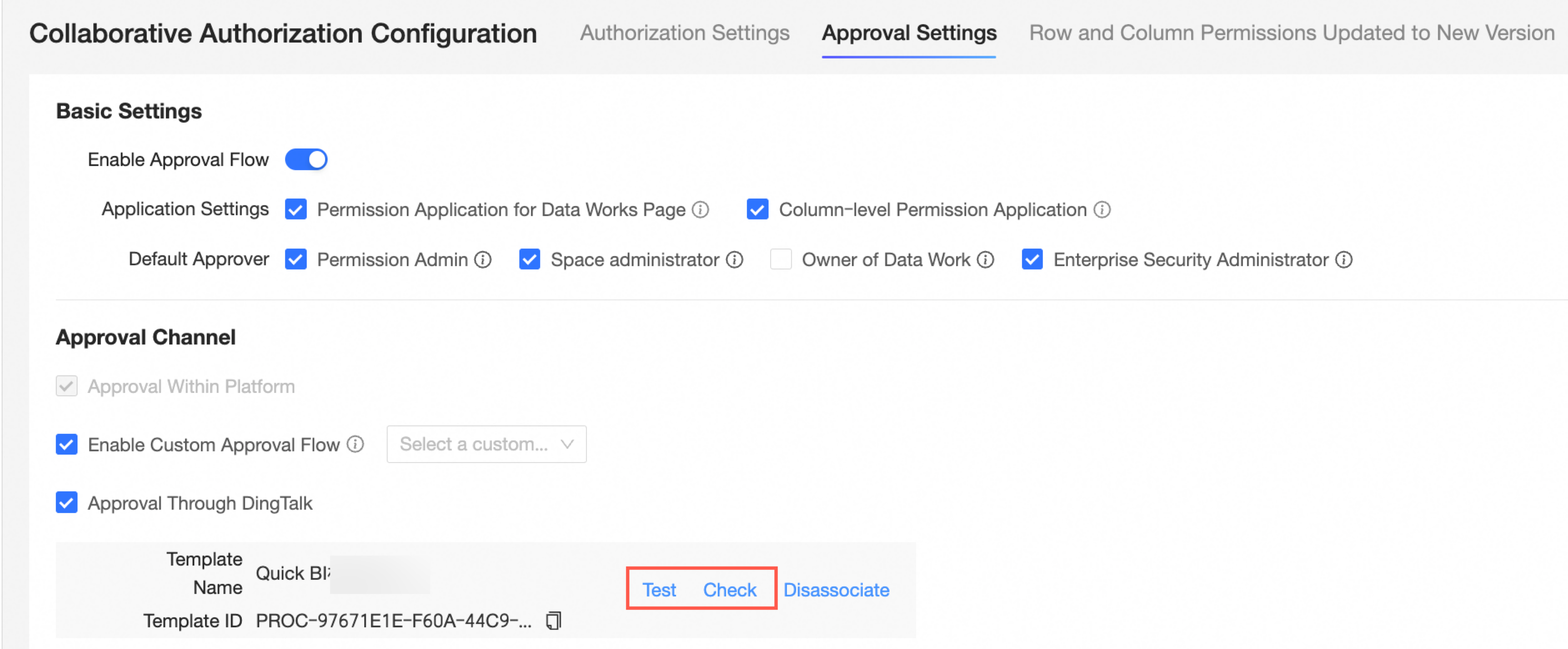Uncheck Enable Custom Approval Flow checkbox
Screen dimensions: 1568x649
pyautogui.click(x=67, y=445)
